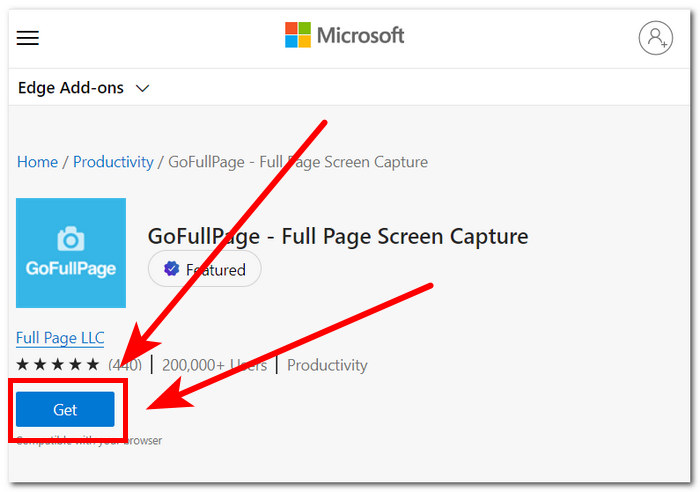Click the Get button
This screenshot has width=700, height=492.
(x=65, y=409)
